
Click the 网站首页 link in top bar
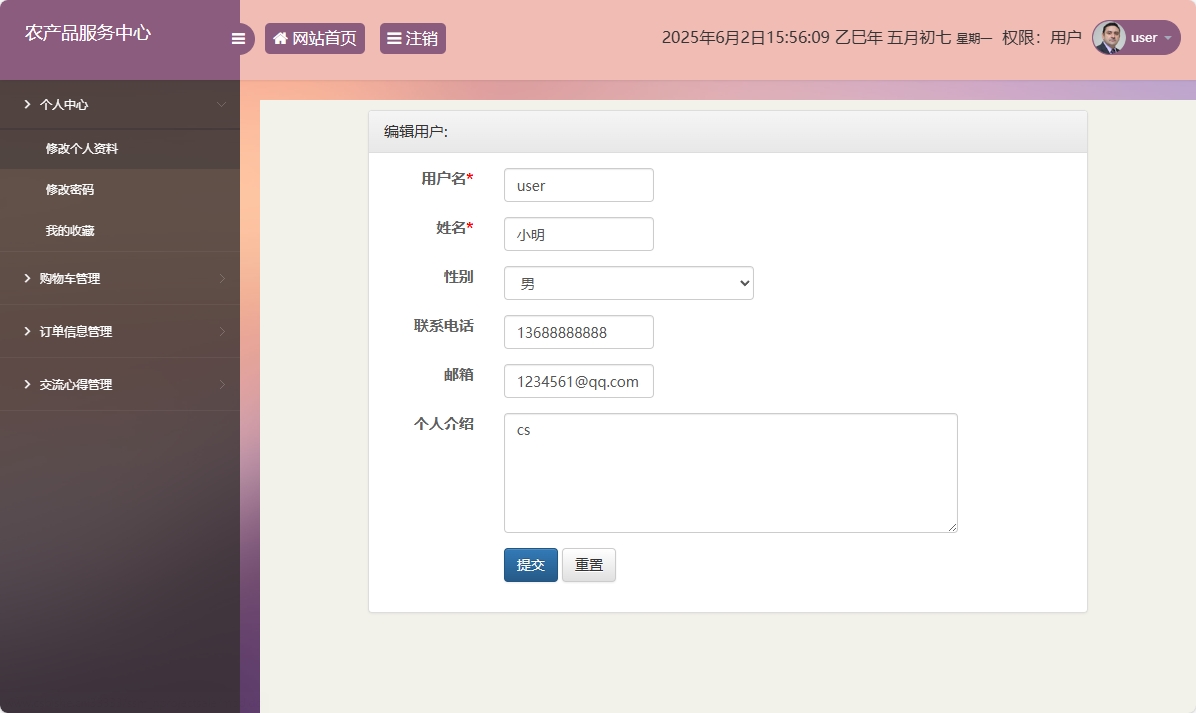pos(315,39)
